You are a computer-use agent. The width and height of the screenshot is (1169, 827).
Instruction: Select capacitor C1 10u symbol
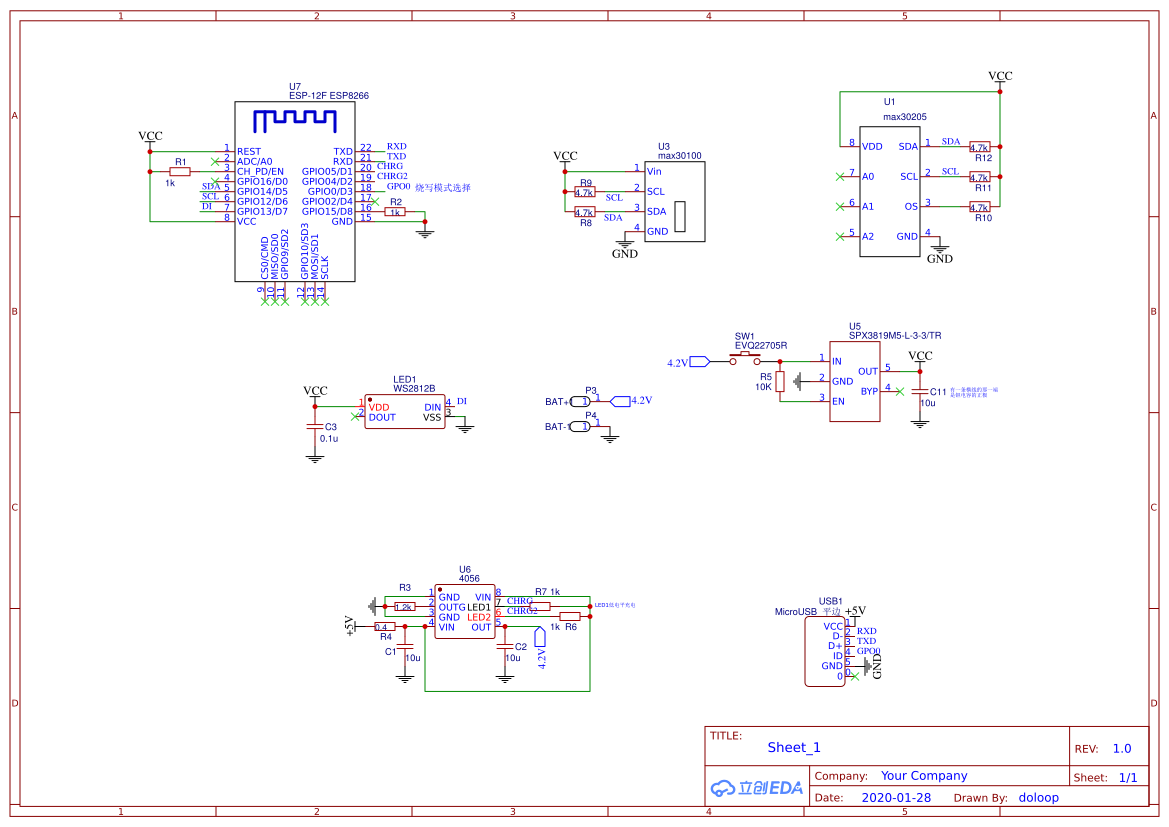click(405, 647)
